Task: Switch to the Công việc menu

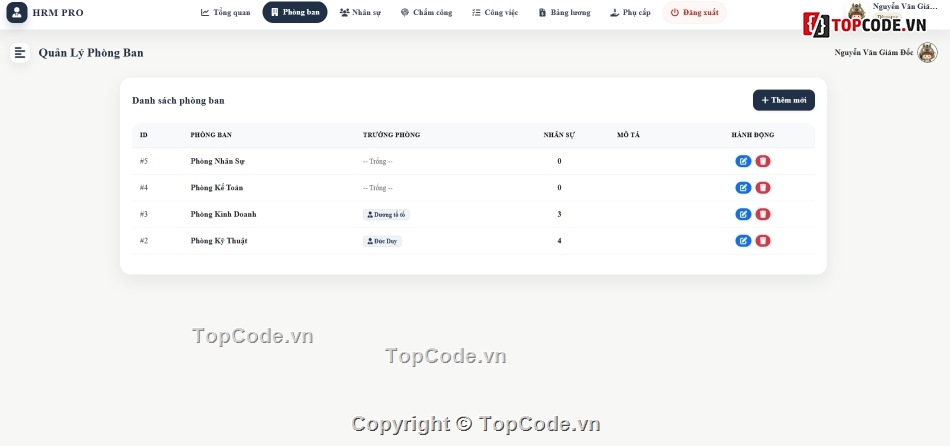Action: pyautogui.click(x=495, y=12)
